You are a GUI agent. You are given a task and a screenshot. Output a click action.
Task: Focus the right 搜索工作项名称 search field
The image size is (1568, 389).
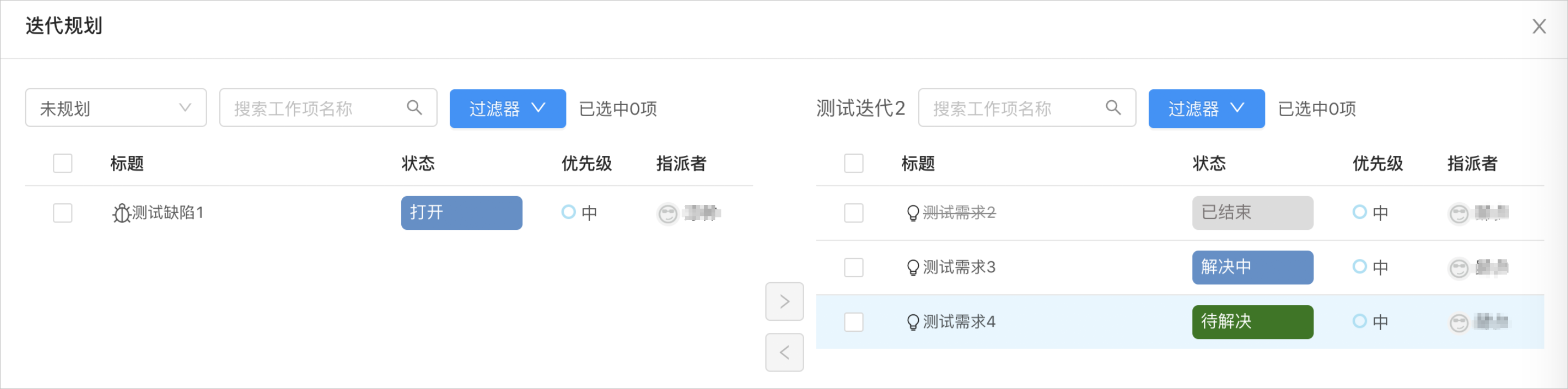point(1027,107)
